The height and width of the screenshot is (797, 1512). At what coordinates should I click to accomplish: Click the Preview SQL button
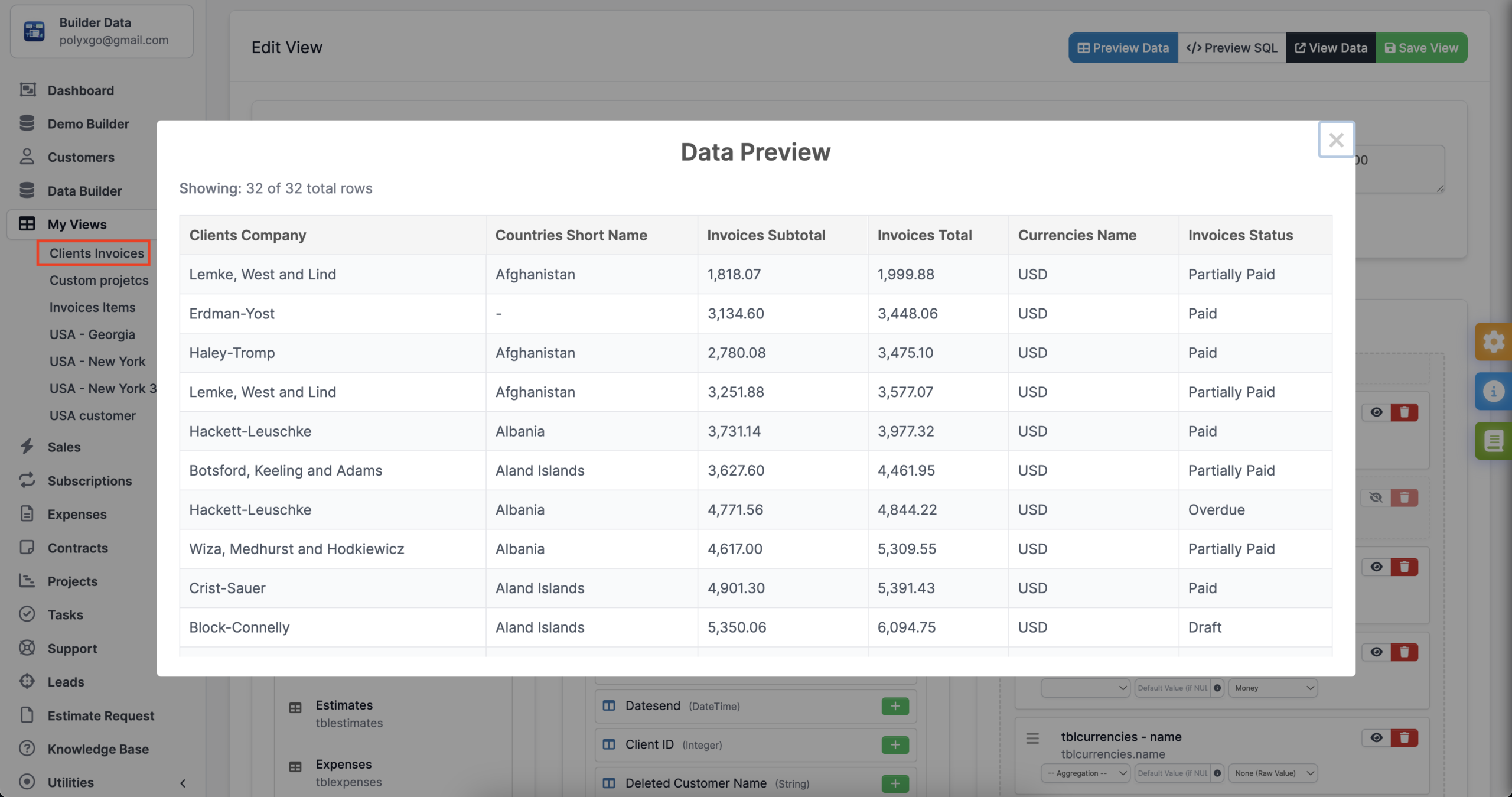(1231, 48)
